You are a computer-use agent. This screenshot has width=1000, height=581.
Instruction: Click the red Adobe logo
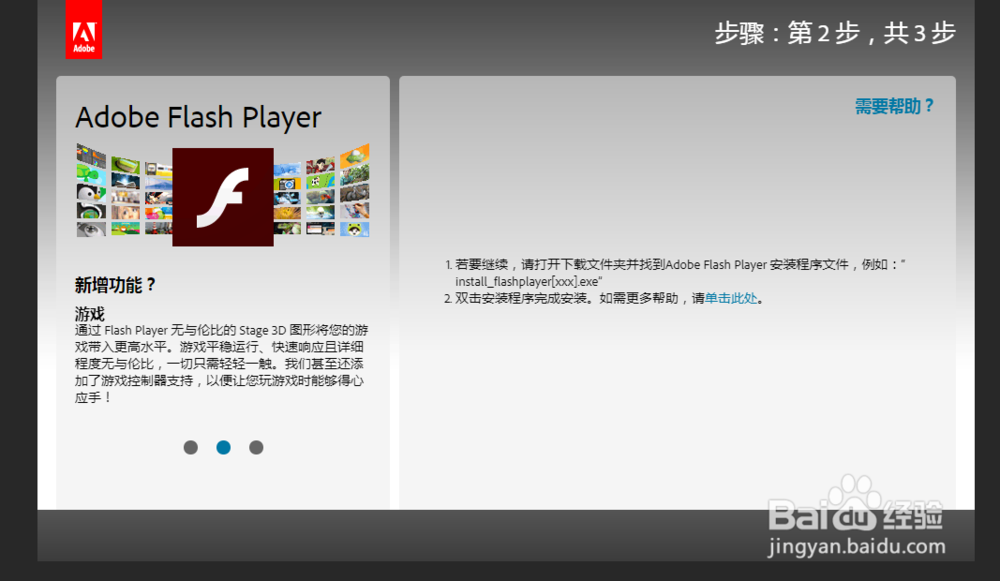coord(84,30)
